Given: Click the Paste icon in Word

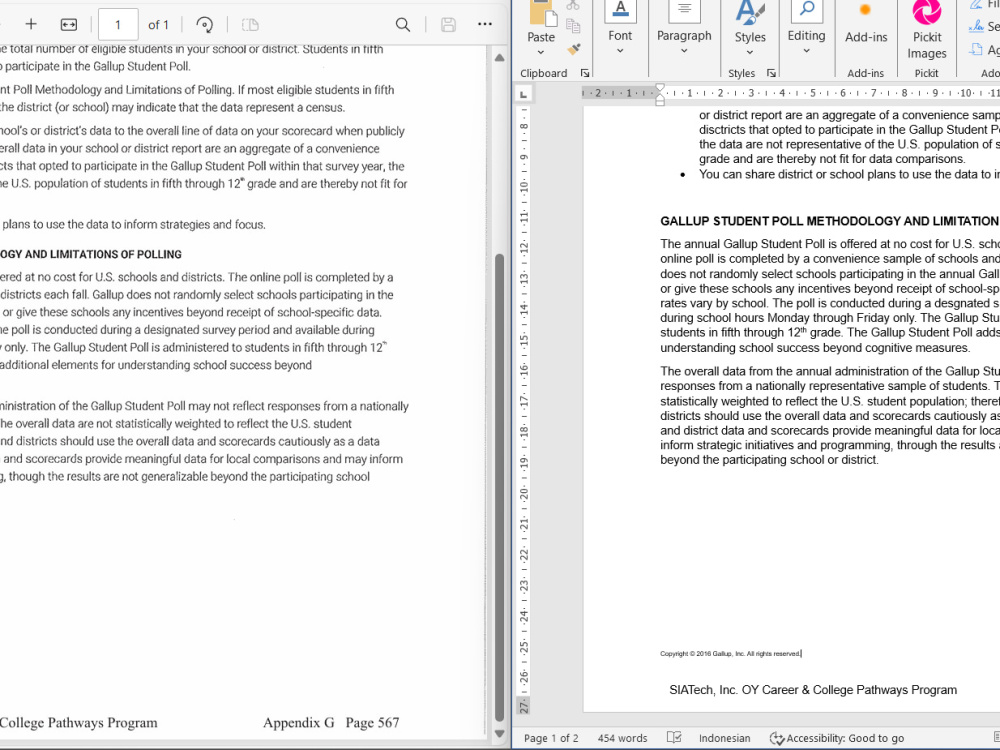Looking at the screenshot, I should [x=543, y=13].
